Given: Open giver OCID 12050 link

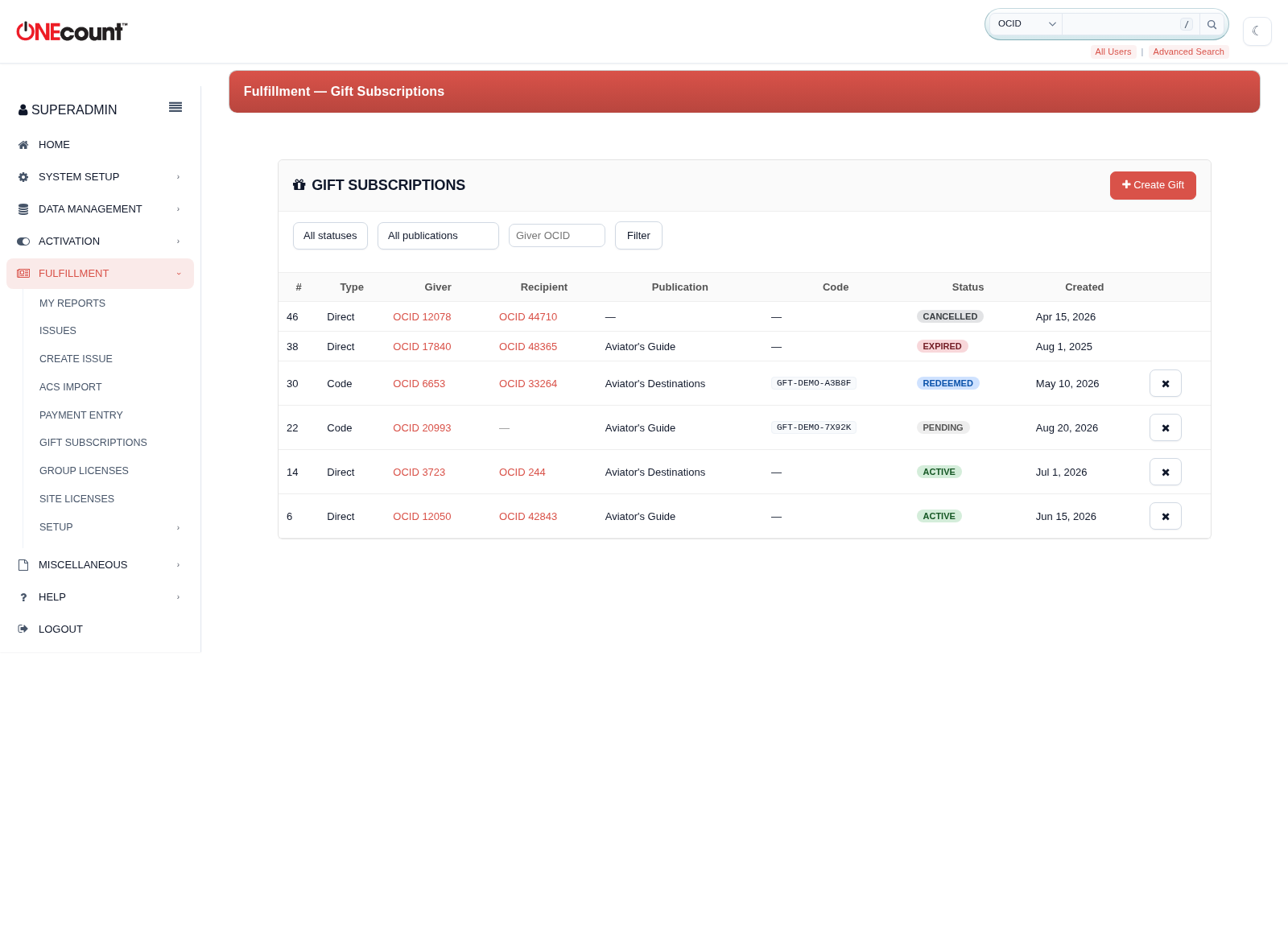Looking at the screenshot, I should pyautogui.click(x=422, y=517).
